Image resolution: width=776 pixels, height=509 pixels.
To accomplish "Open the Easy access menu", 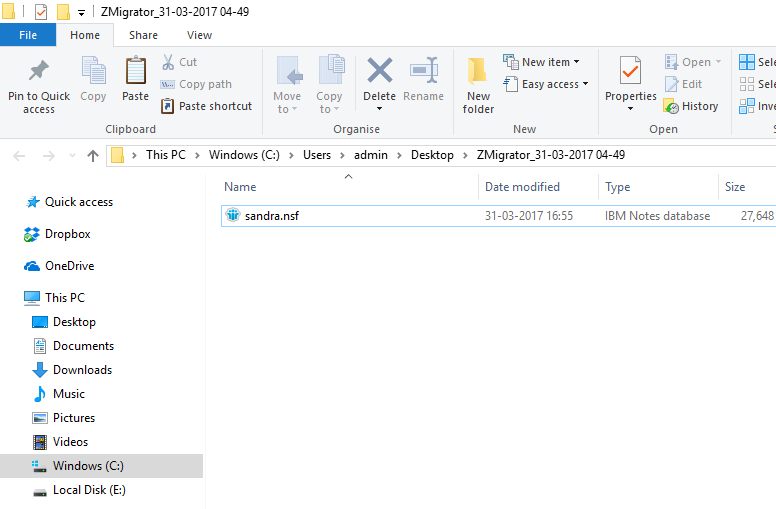I will pos(546,84).
